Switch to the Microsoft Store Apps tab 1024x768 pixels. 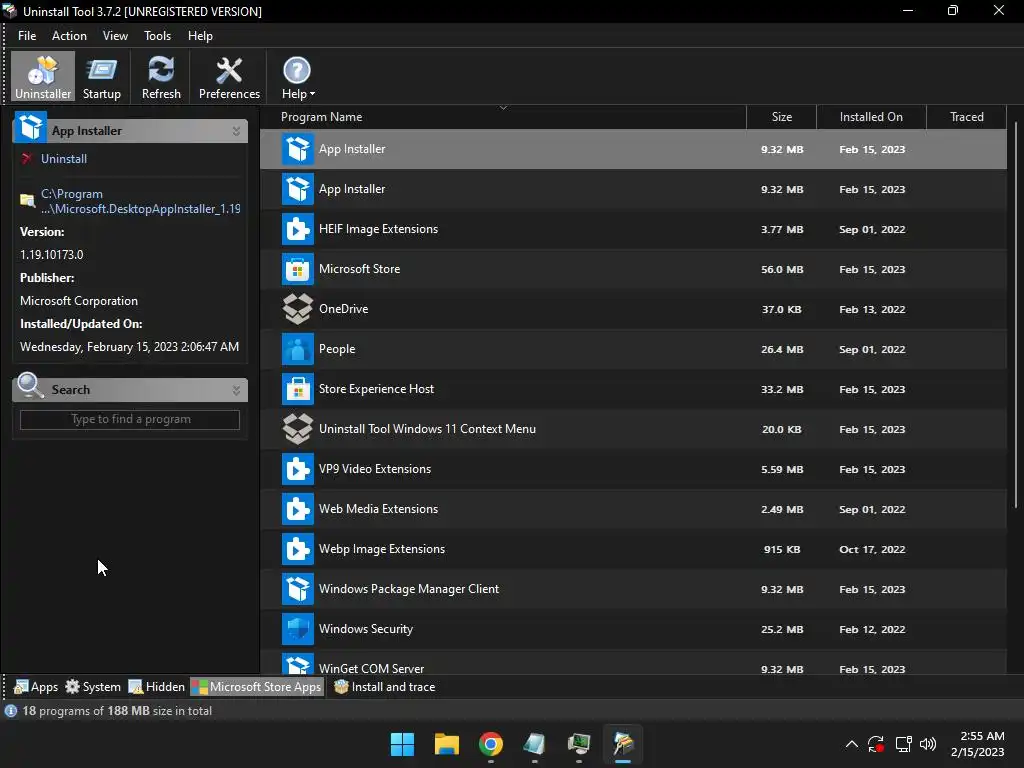(x=257, y=687)
